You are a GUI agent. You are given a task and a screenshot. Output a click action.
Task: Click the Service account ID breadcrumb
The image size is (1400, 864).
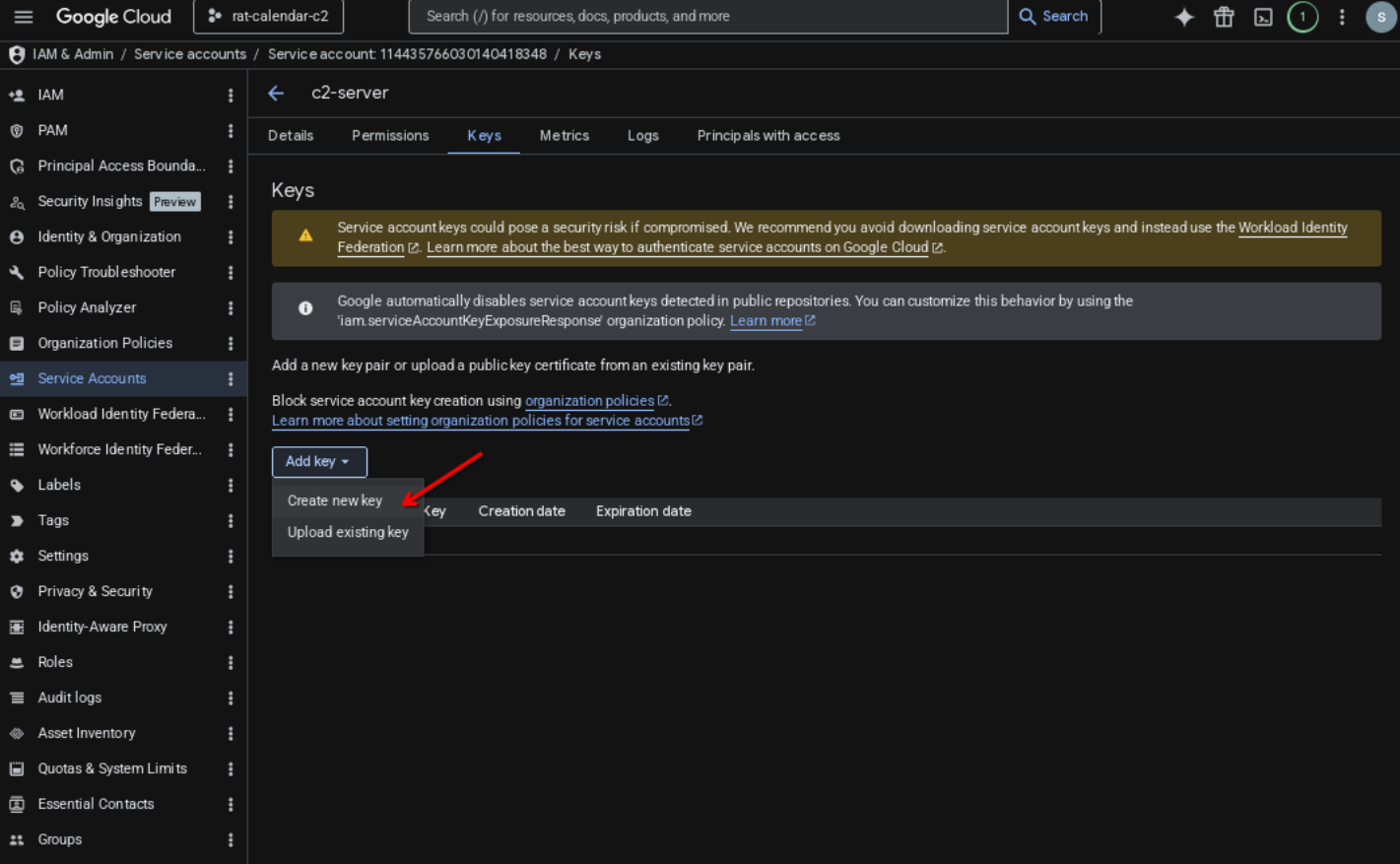point(407,54)
